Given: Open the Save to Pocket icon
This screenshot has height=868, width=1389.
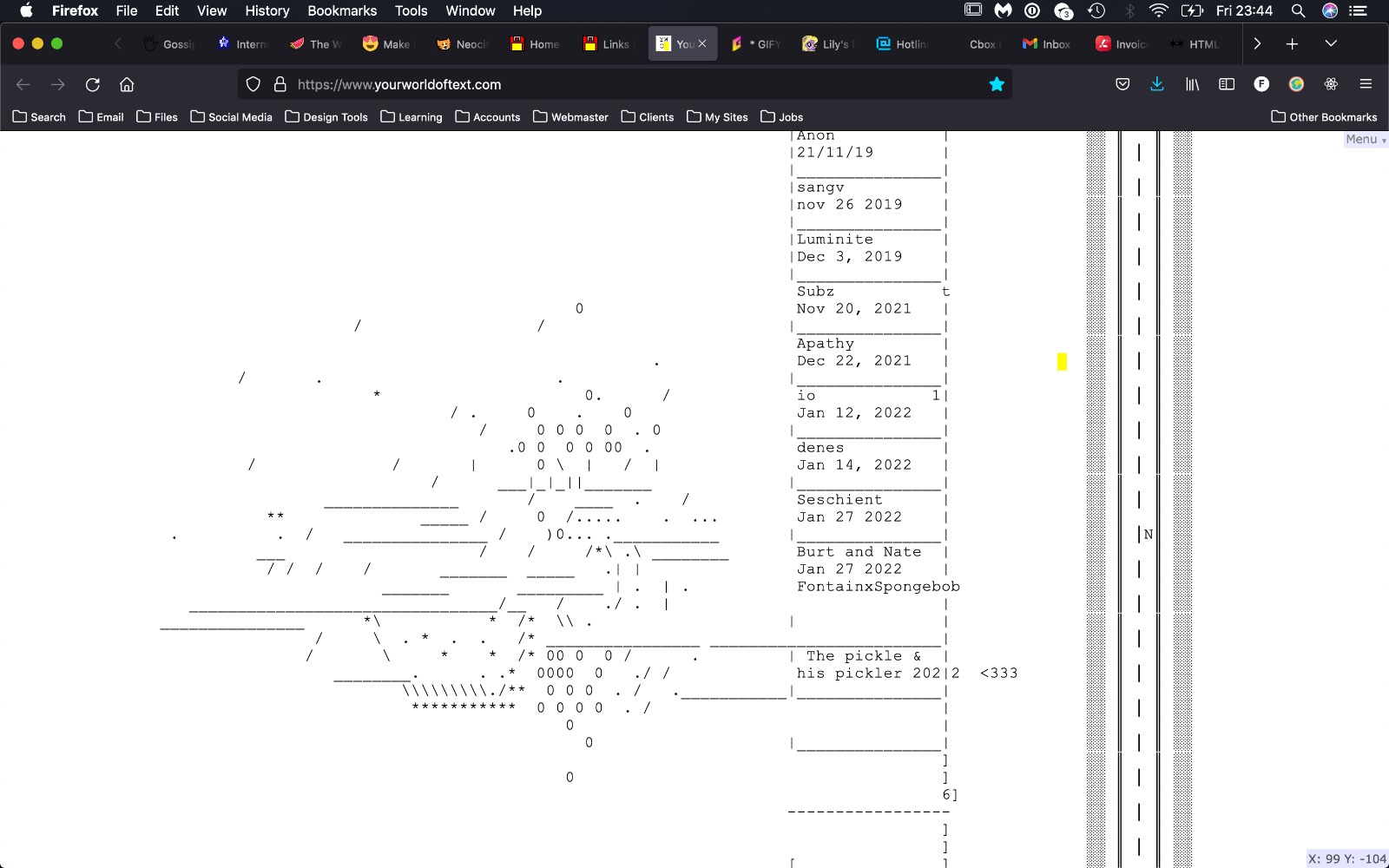Looking at the screenshot, I should [1122, 84].
